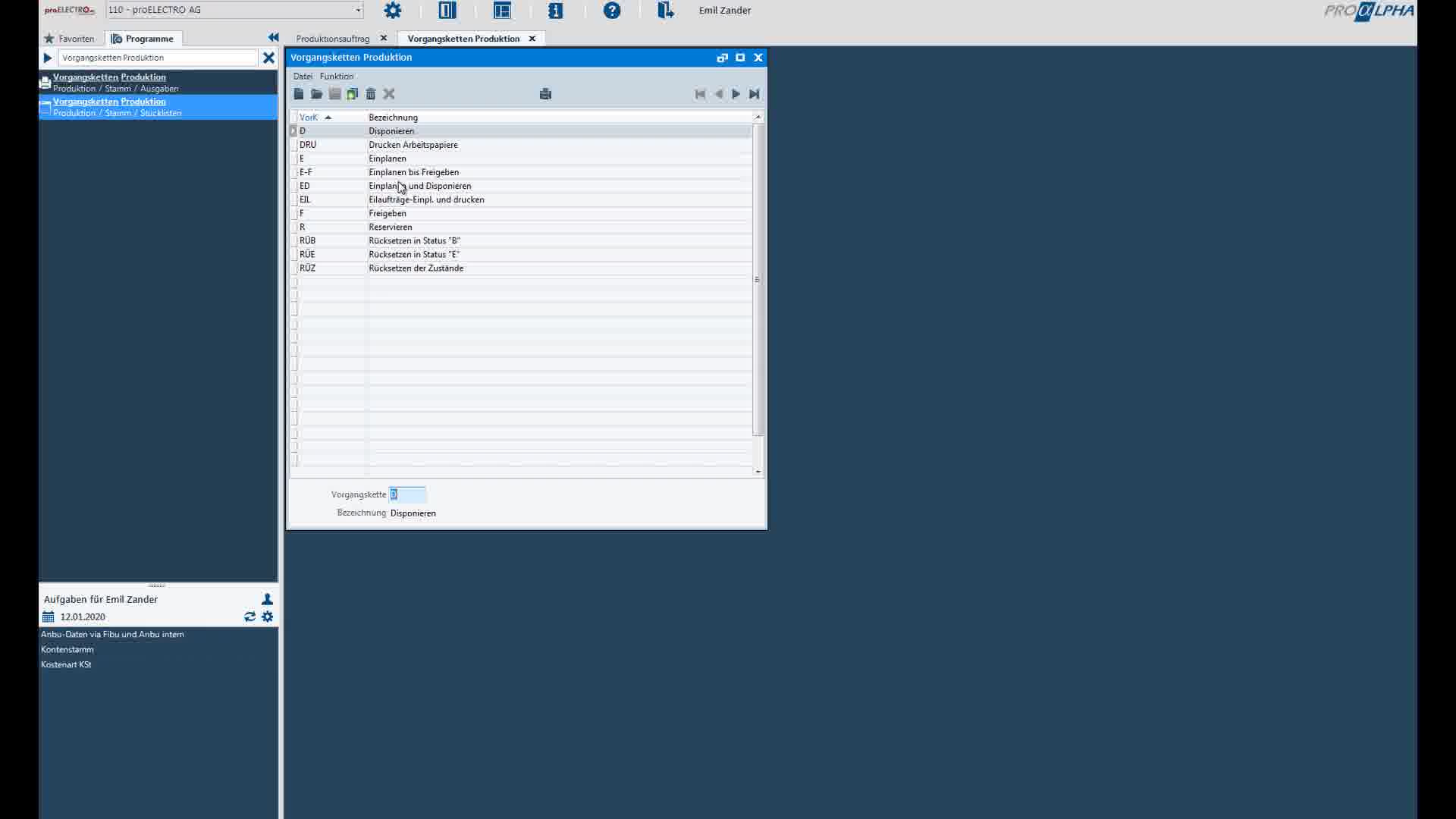Click scroll-up arrow of table scrollbar
Image resolution: width=1456 pixels, height=819 pixels.
coord(758,117)
